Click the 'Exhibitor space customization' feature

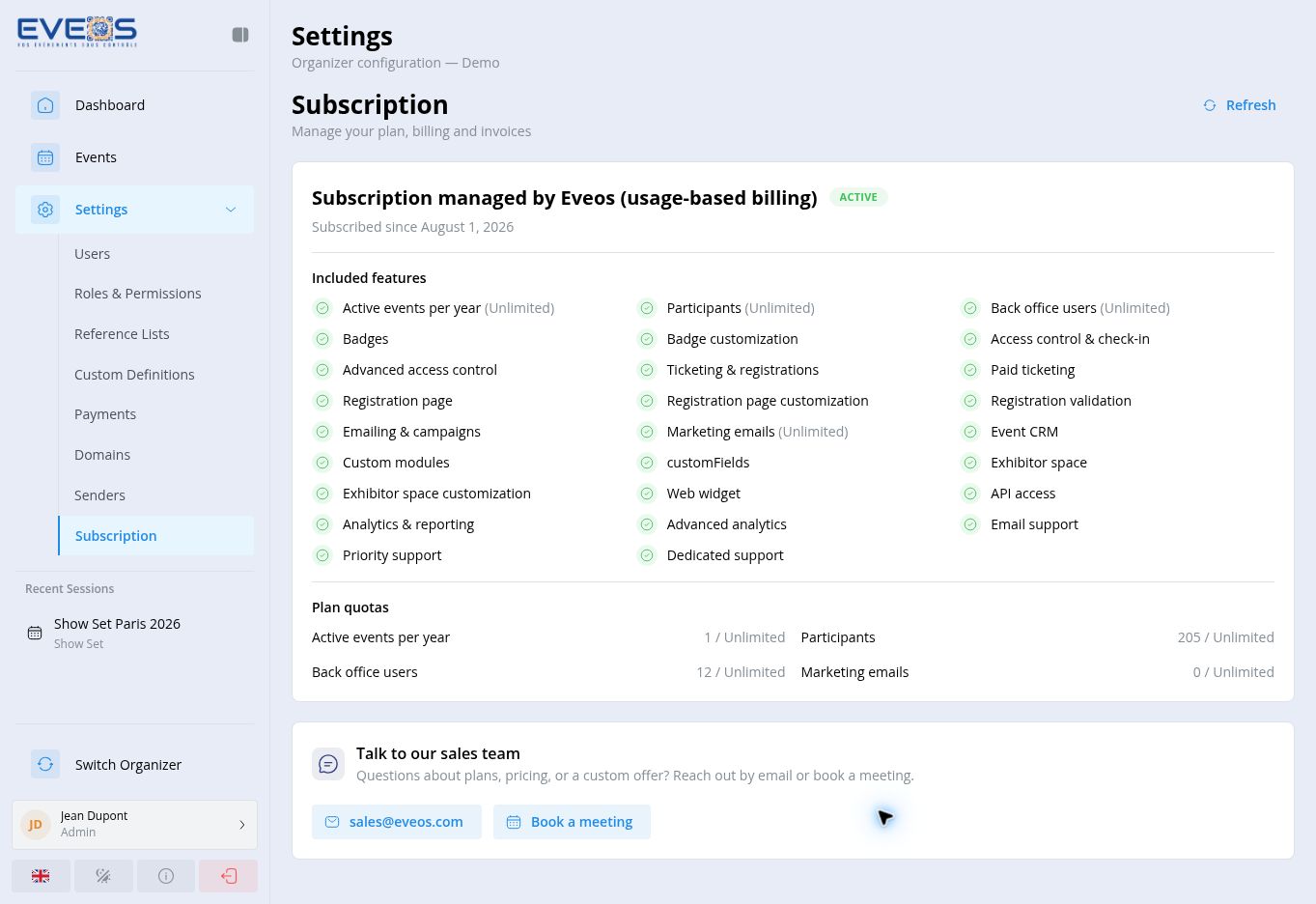(436, 494)
